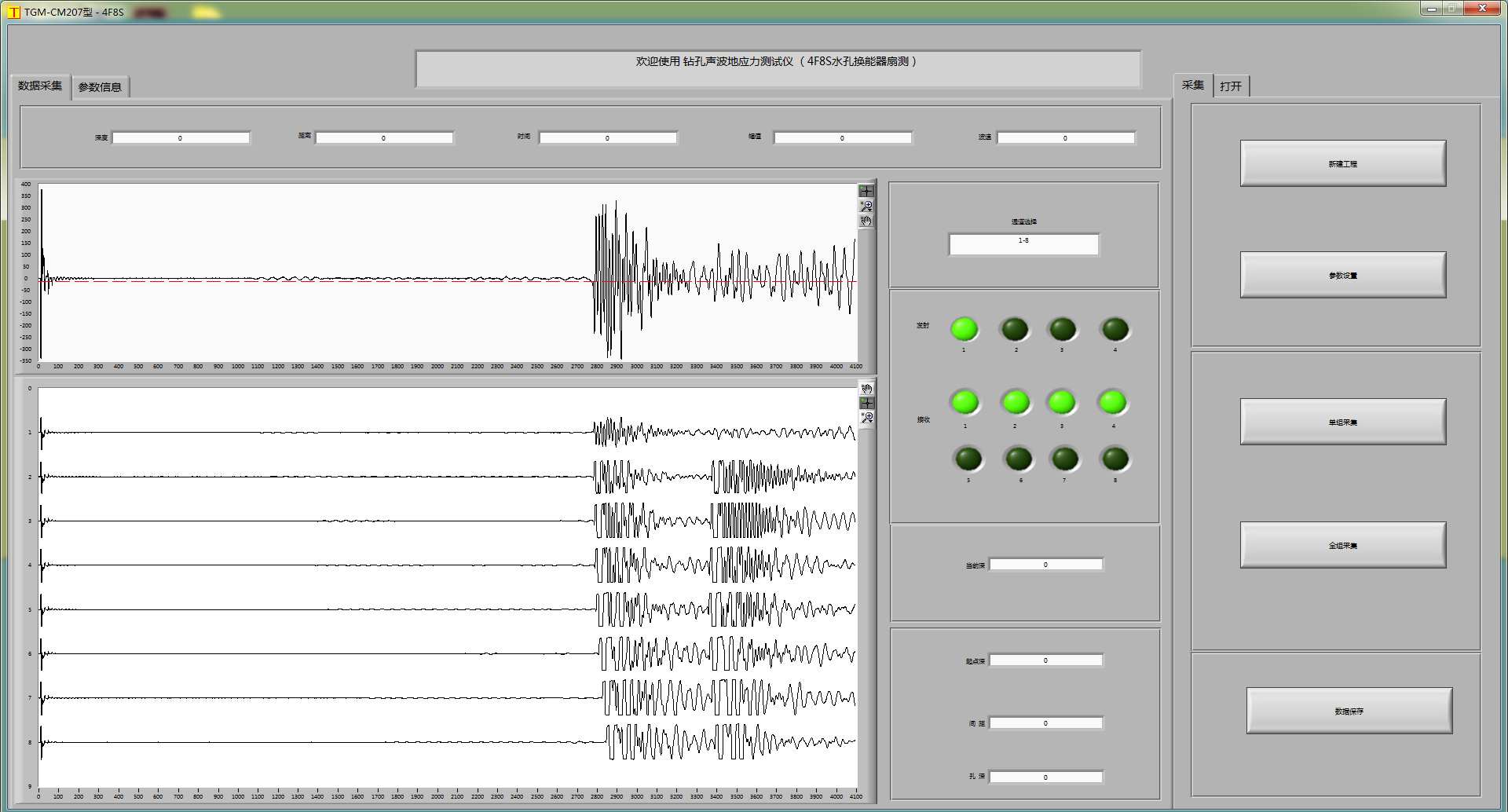
Task: Toggle 接收 (receive) LED 1
Action: pyautogui.click(x=965, y=402)
